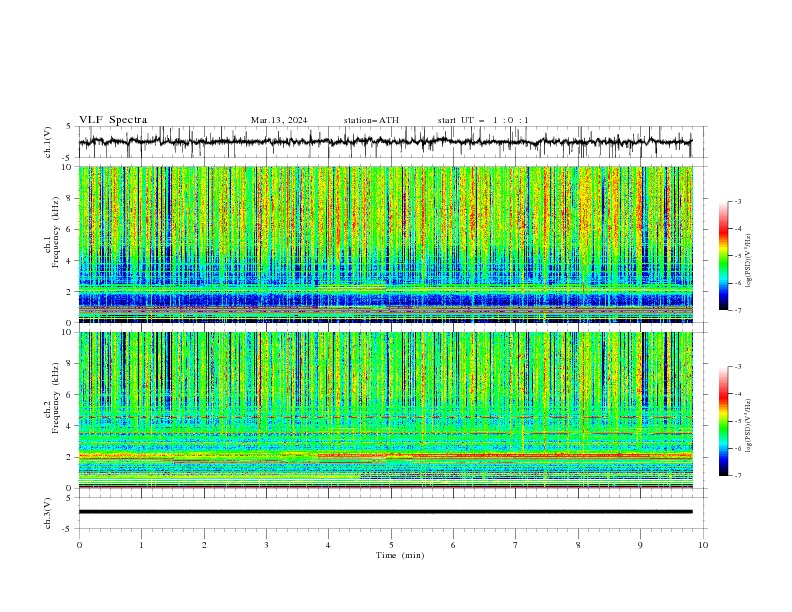Image resolution: width=792 pixels, height=612 pixels.
Task: Click time axis tick label '9'
Action: pyautogui.click(x=640, y=545)
